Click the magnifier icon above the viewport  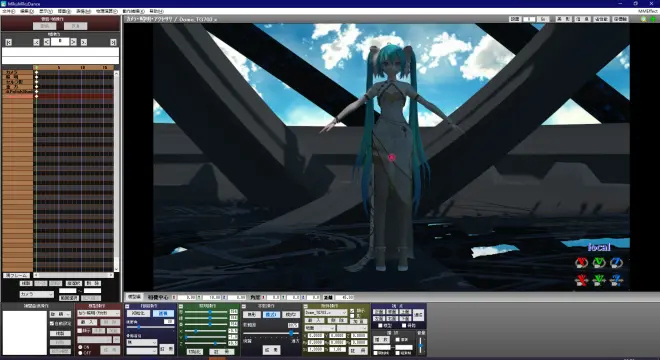point(643,19)
